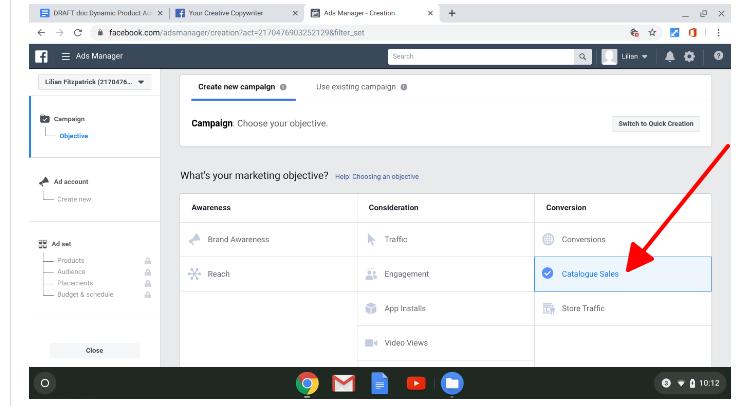Click the browser address bar URL

click(237, 32)
